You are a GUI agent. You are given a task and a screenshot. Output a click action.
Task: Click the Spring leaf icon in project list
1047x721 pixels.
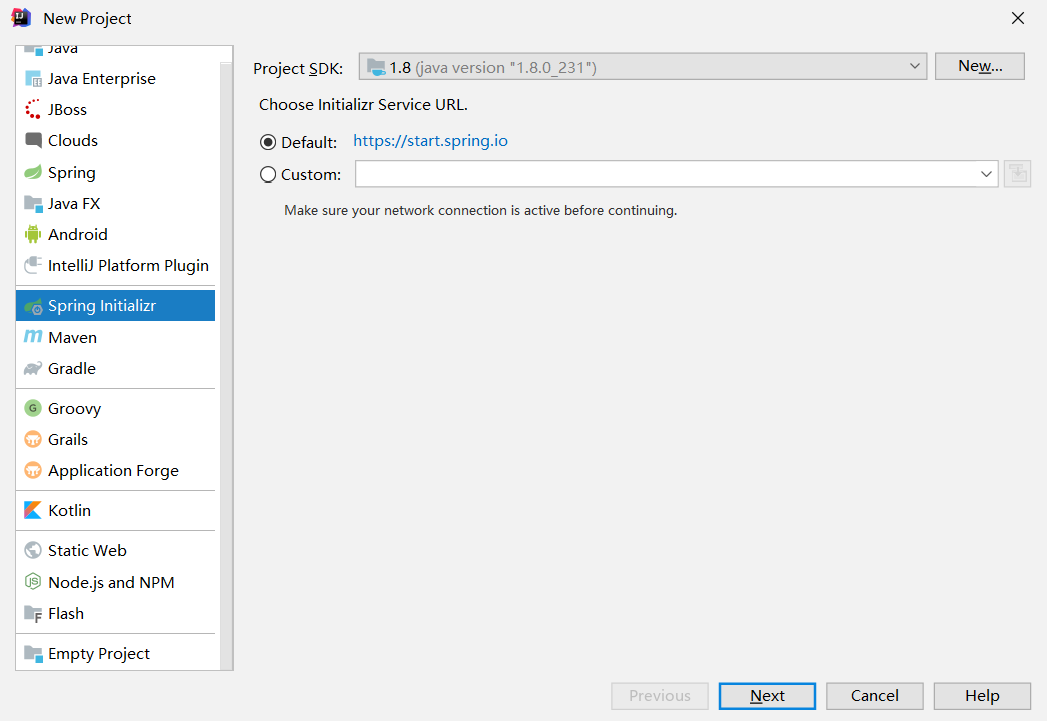(33, 172)
